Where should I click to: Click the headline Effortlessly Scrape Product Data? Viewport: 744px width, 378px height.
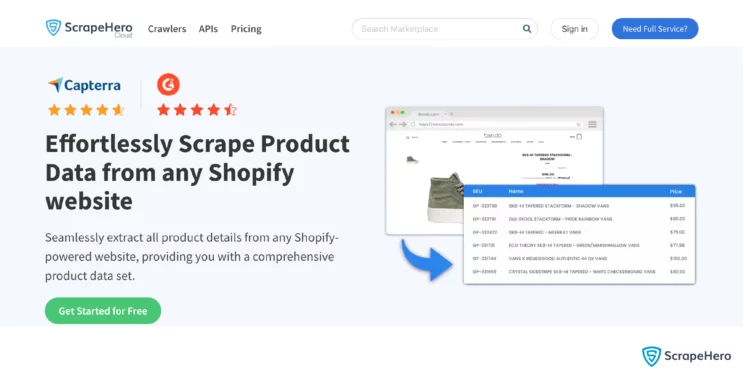point(197,172)
